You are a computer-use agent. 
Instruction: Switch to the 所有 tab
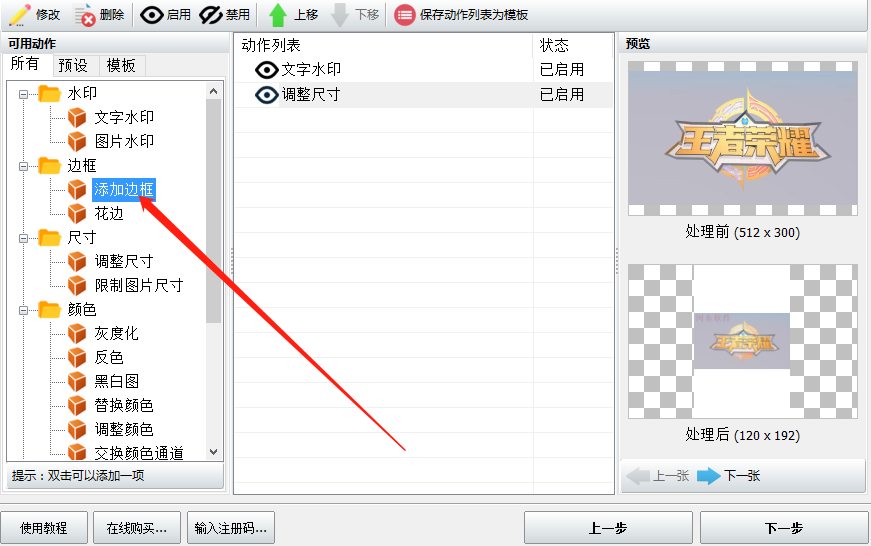(x=26, y=64)
